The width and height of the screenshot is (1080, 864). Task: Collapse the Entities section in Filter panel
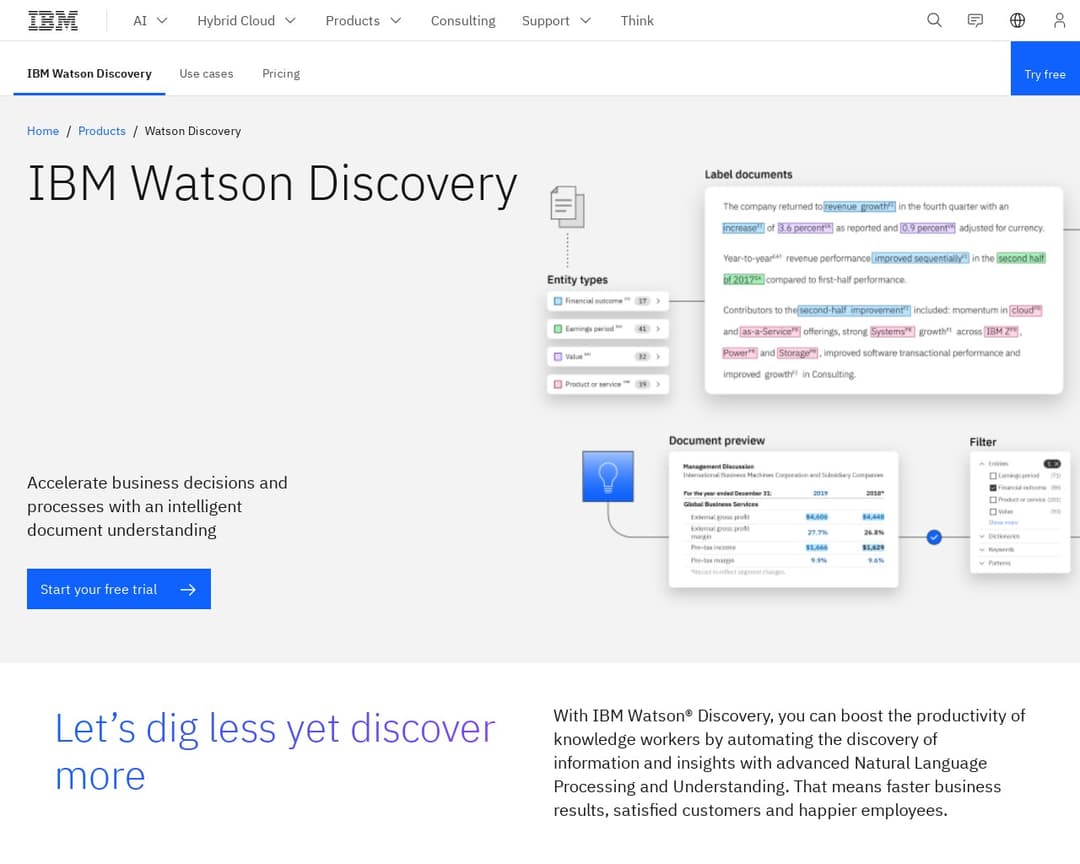coord(982,464)
